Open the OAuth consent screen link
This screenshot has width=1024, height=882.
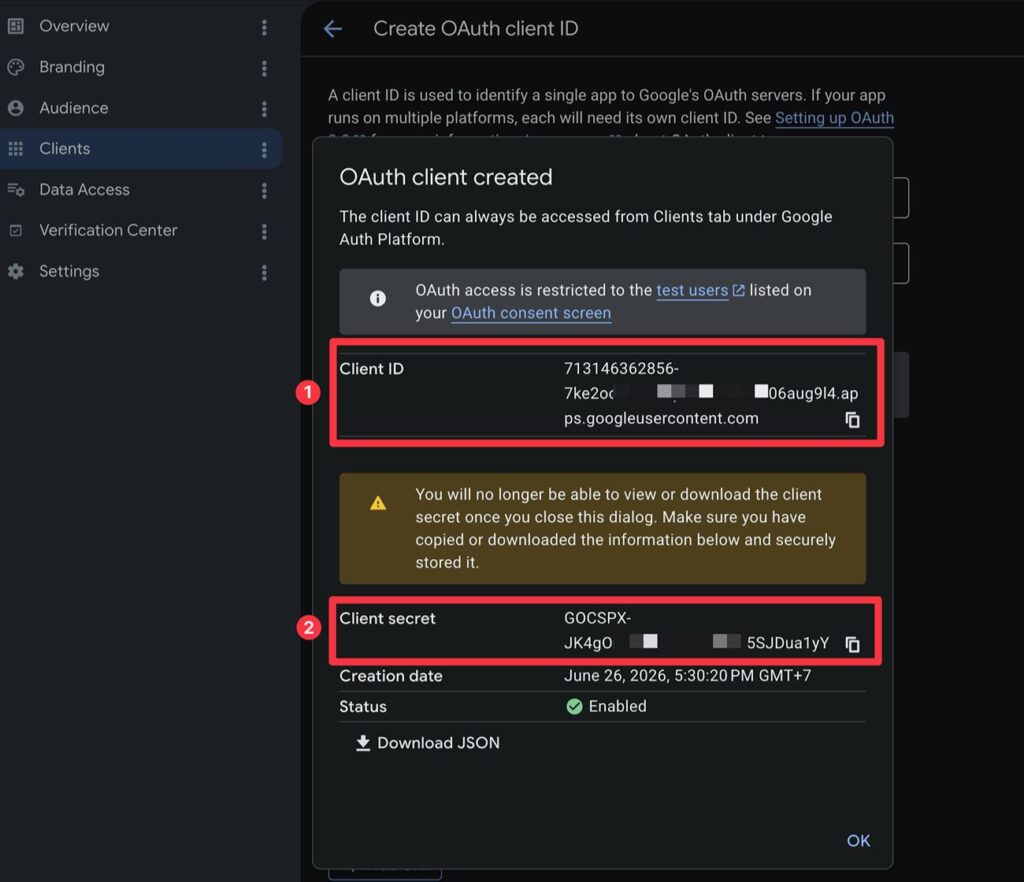pos(531,313)
